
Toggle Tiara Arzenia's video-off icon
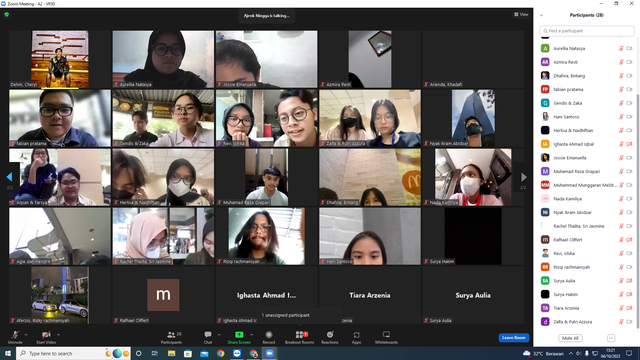coord(629,308)
